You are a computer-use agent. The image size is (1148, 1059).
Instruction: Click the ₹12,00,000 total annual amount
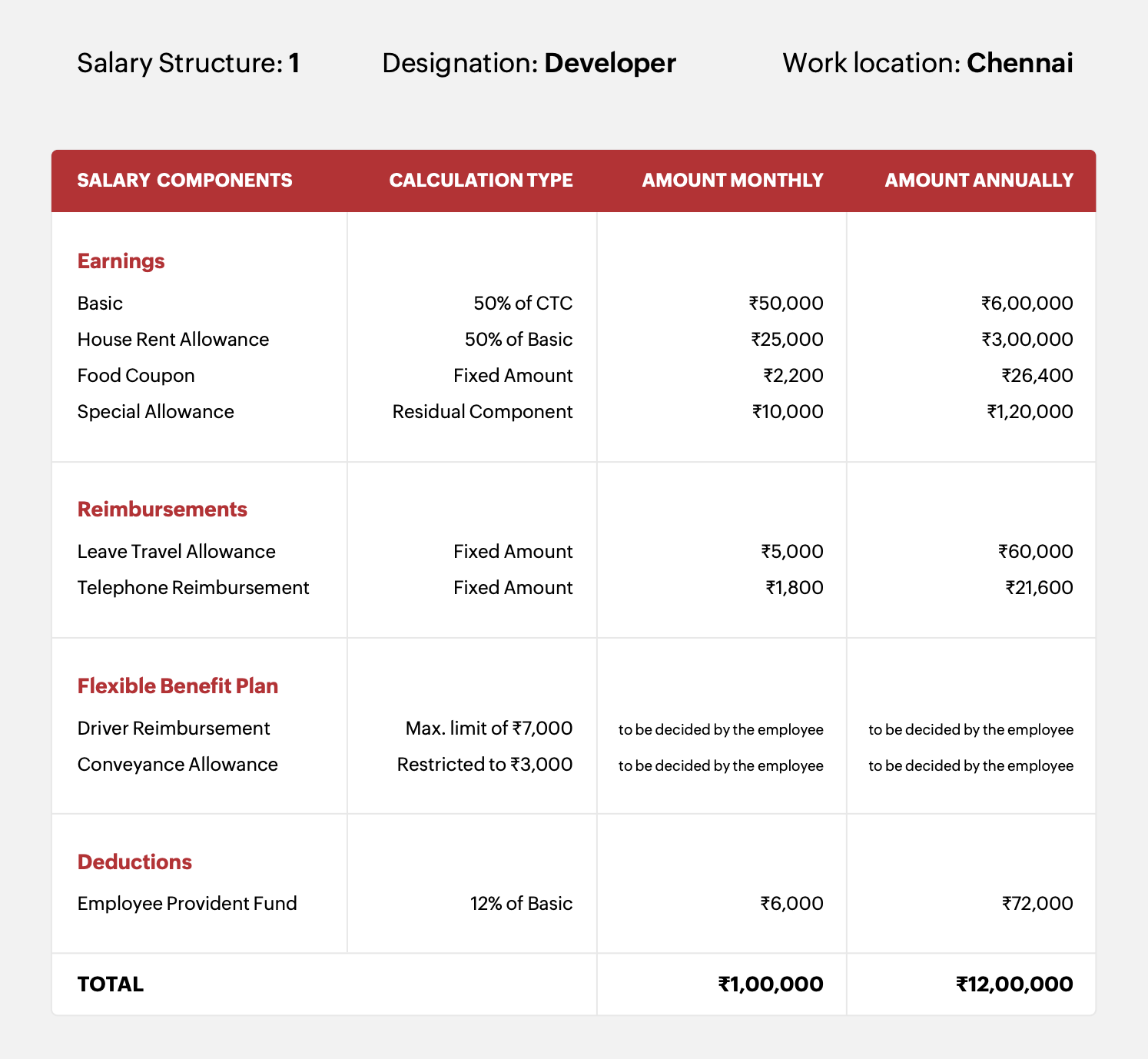(1014, 984)
